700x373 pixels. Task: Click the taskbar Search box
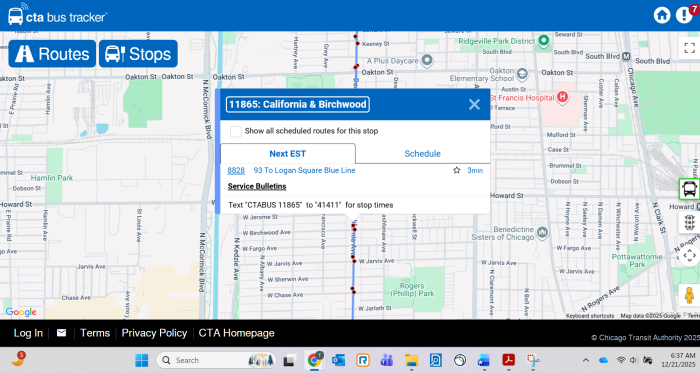tap(216, 360)
